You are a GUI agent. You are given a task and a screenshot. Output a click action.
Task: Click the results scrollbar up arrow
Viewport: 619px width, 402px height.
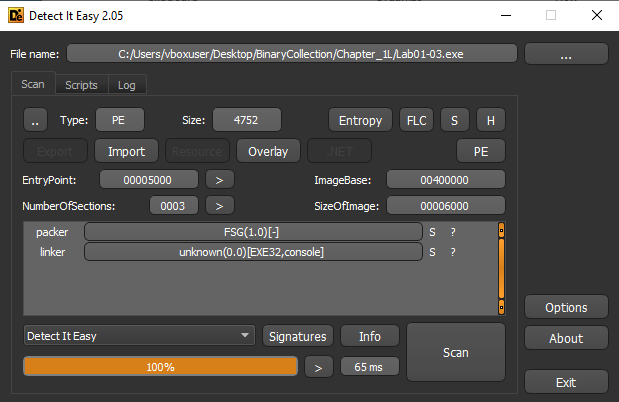tap(501, 230)
